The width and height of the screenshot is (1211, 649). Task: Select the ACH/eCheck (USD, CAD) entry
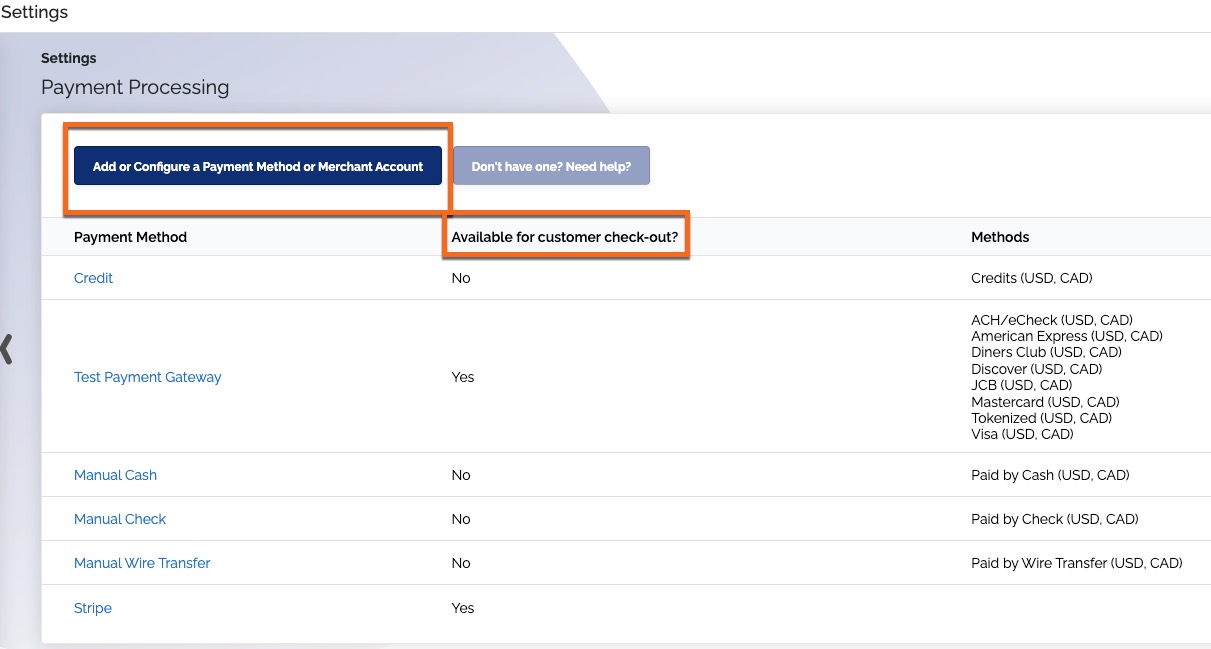tap(1051, 320)
